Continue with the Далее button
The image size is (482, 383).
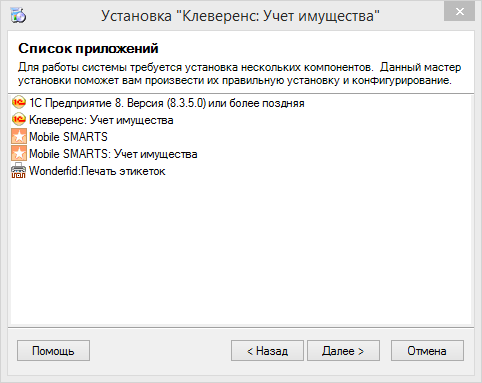point(343,351)
